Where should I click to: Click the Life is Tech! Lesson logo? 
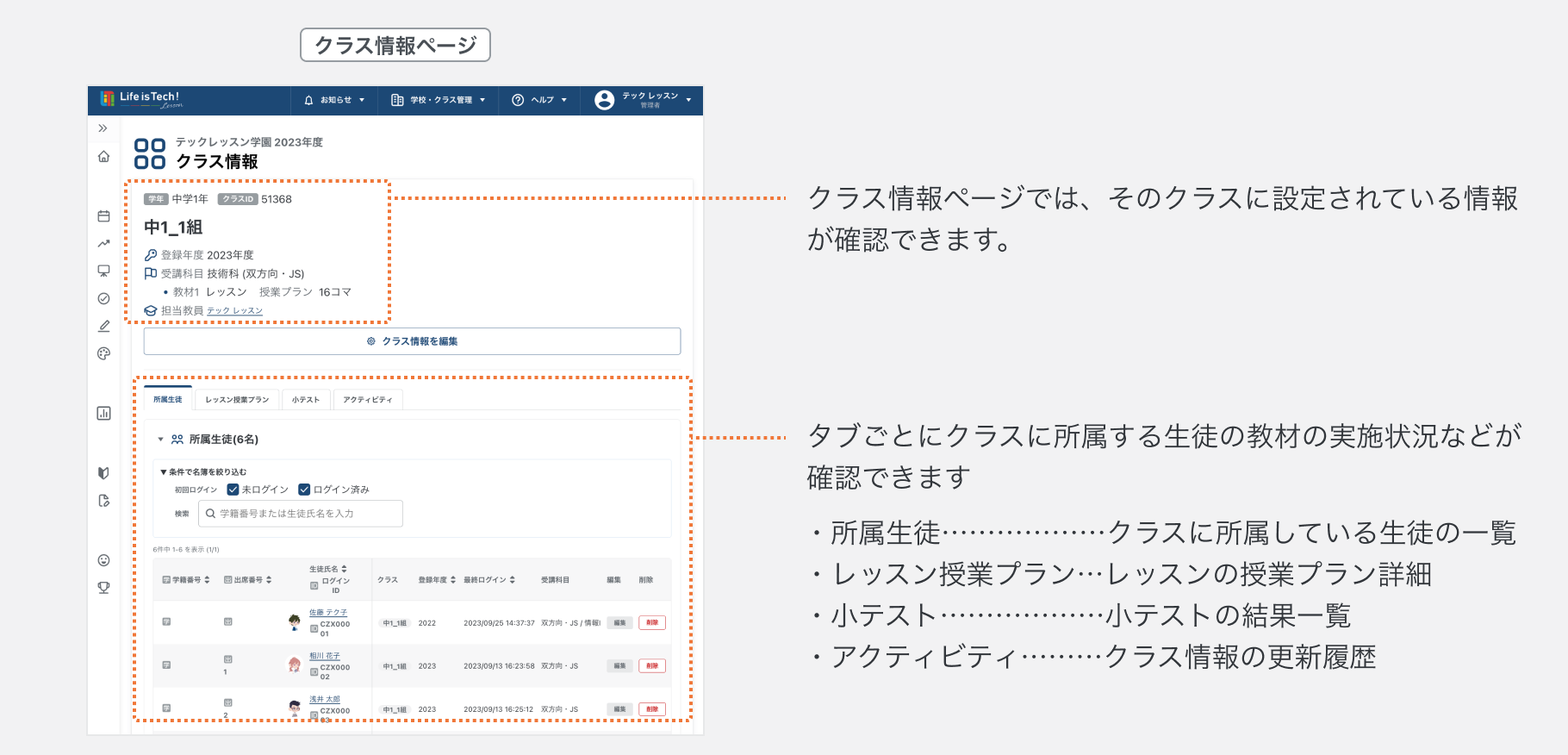click(141, 100)
